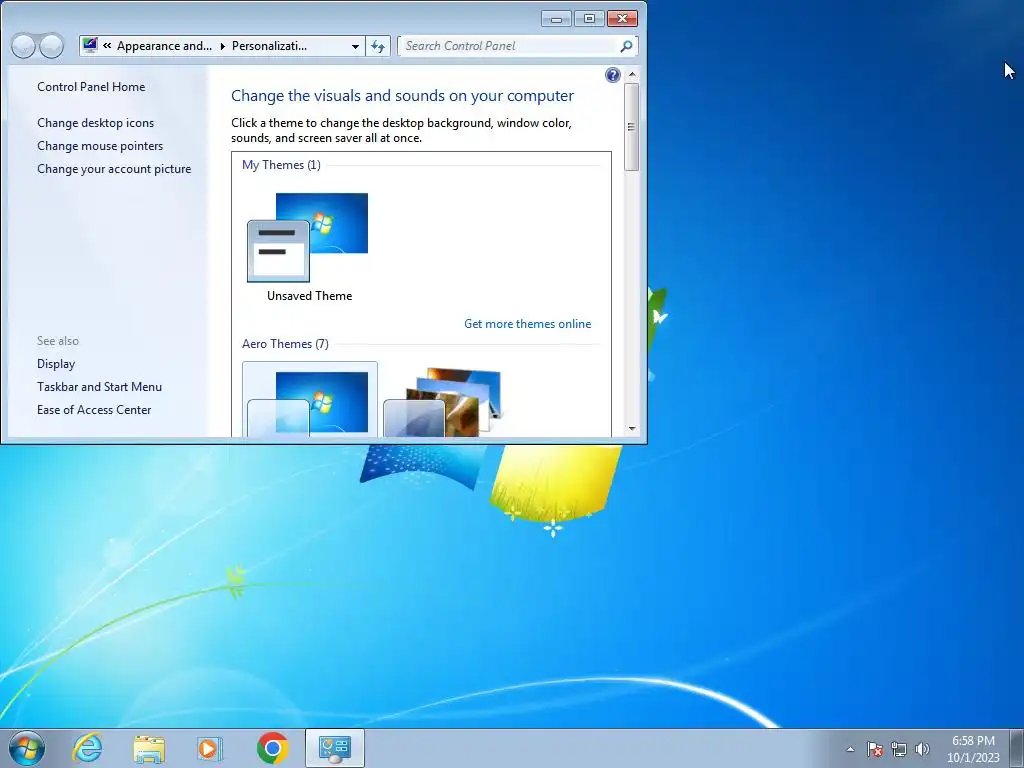The image size is (1024, 768).
Task: Click the Help question mark icon
Action: tap(613, 75)
